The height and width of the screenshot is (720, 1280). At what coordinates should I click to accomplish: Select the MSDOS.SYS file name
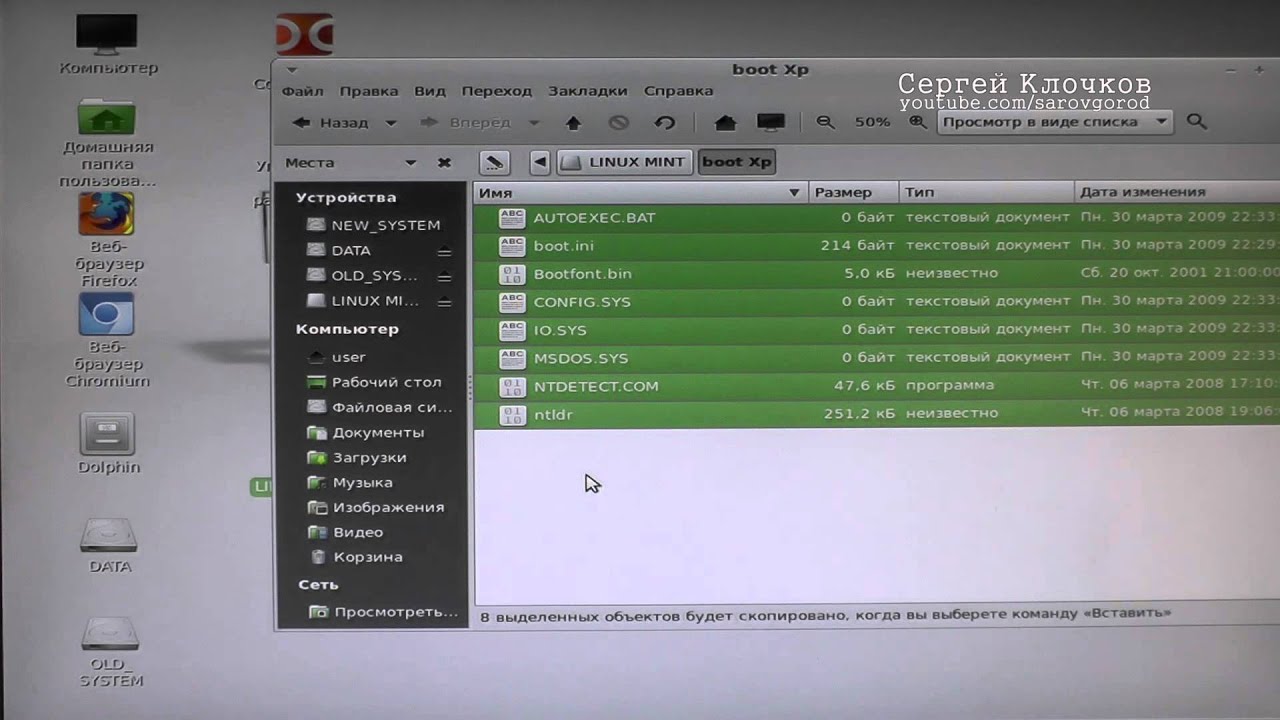point(581,358)
